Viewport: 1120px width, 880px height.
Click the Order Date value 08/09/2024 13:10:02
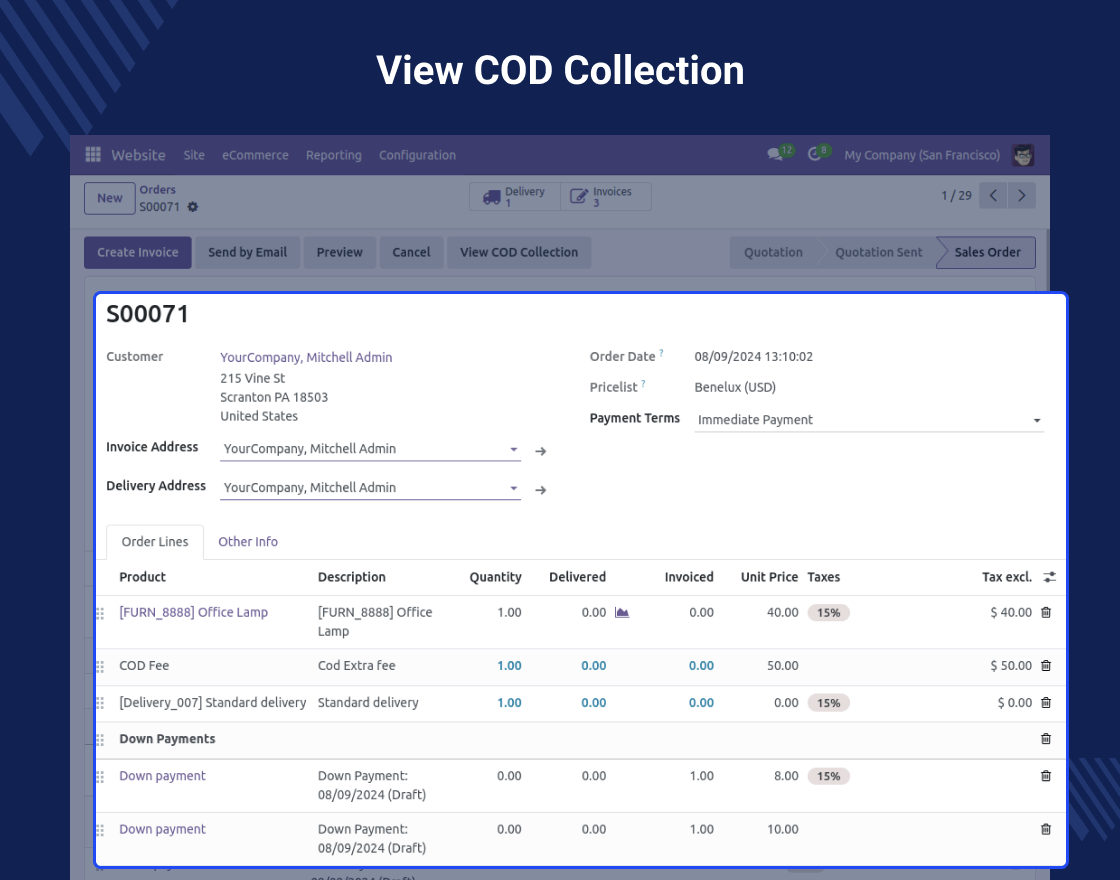754,356
